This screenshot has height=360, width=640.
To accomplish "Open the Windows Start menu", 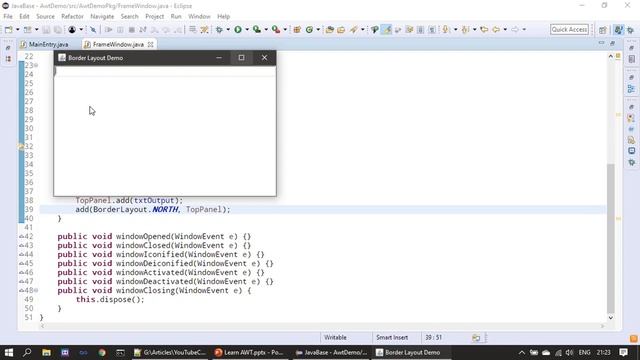I will point(9,352).
